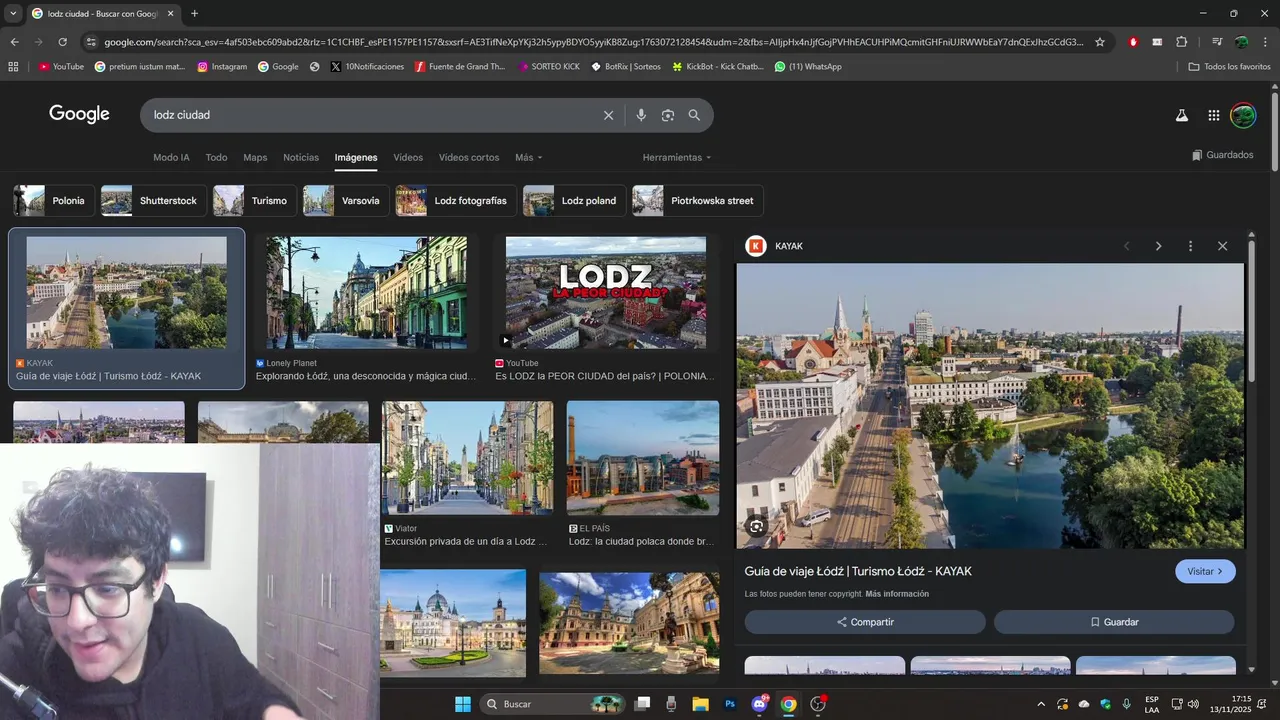Expand the Herramientas dropdown

tap(677, 157)
